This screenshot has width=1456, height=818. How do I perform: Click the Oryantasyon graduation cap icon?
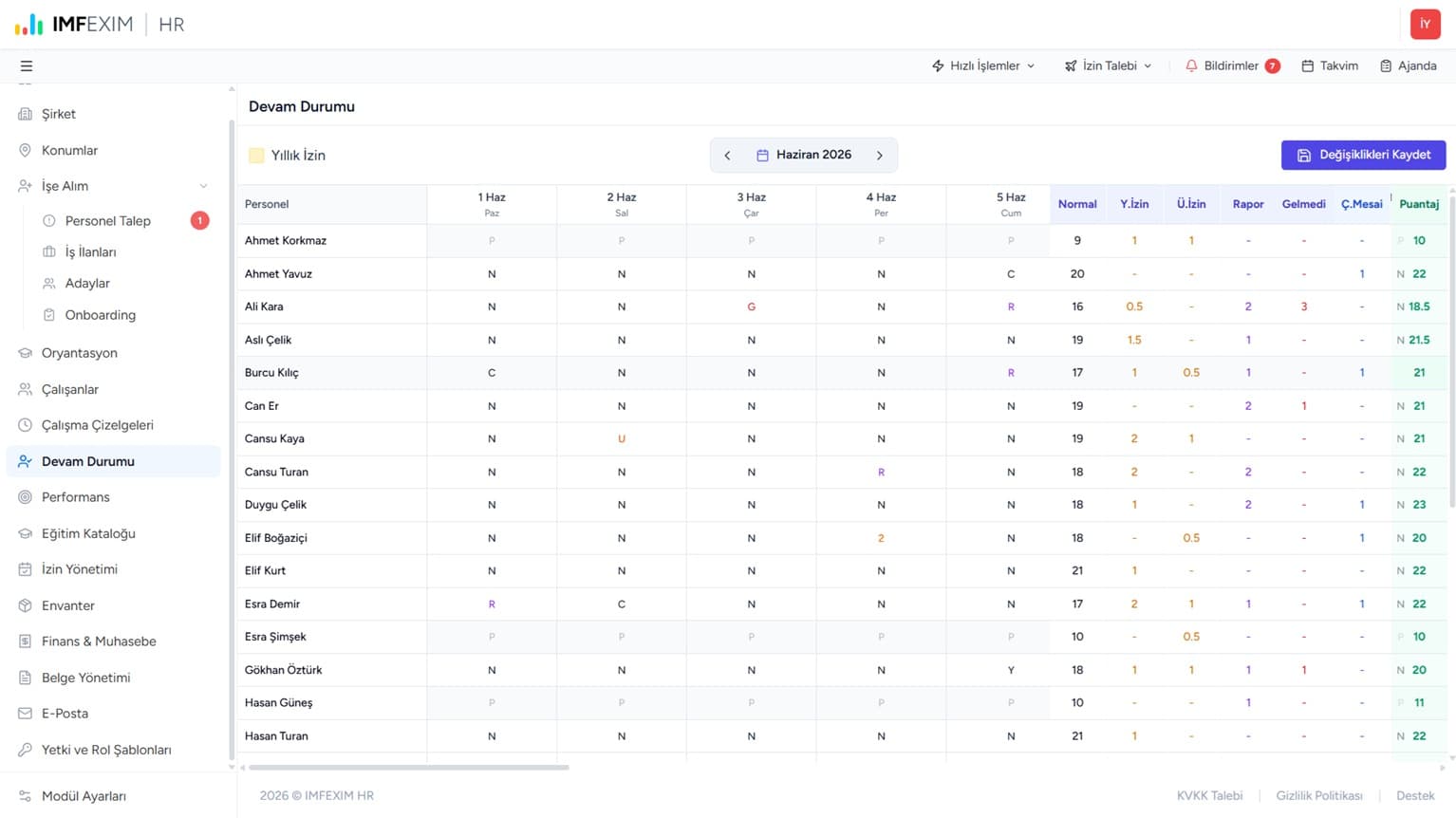(25, 353)
